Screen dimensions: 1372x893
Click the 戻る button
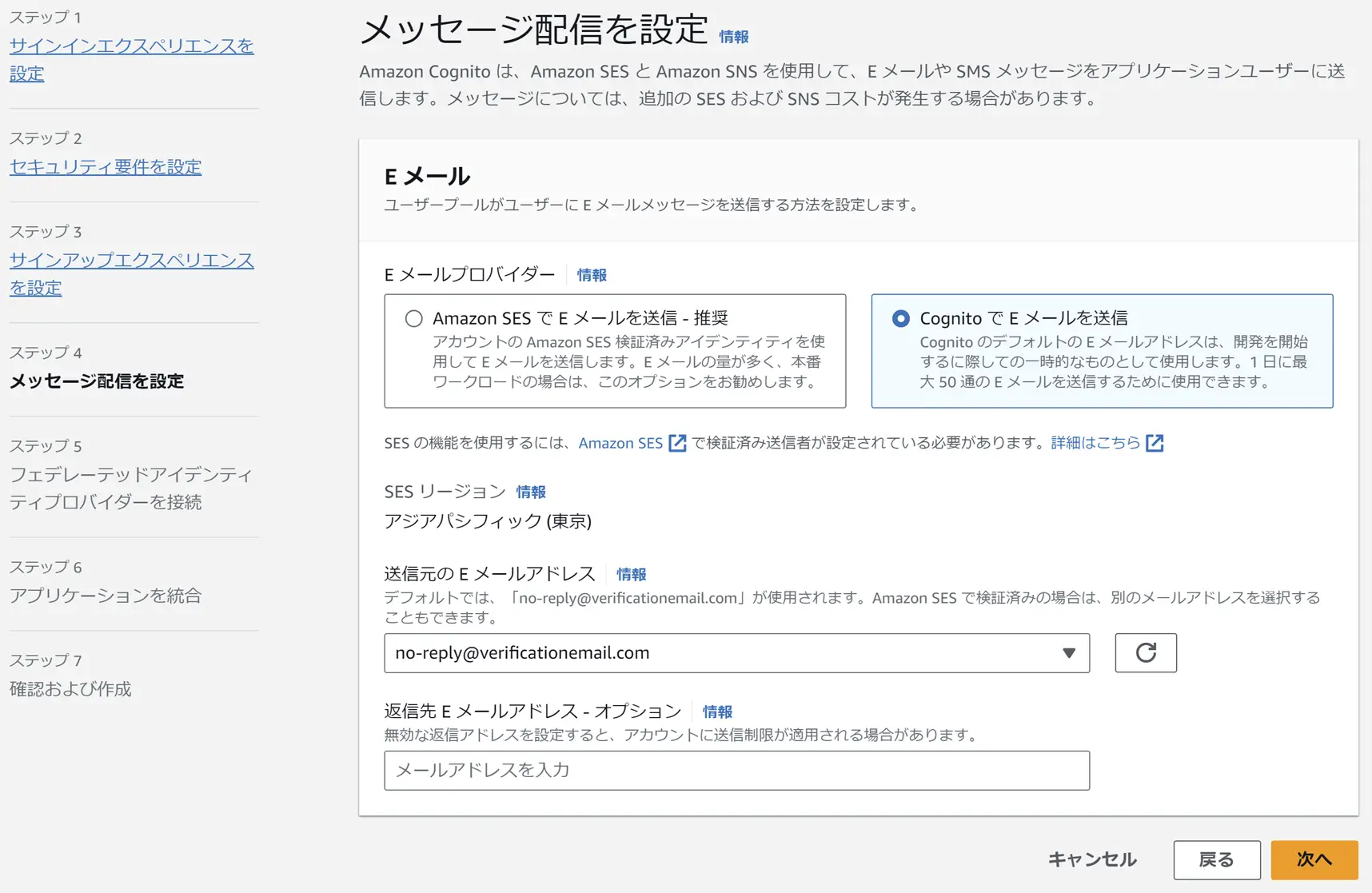coord(1217,859)
